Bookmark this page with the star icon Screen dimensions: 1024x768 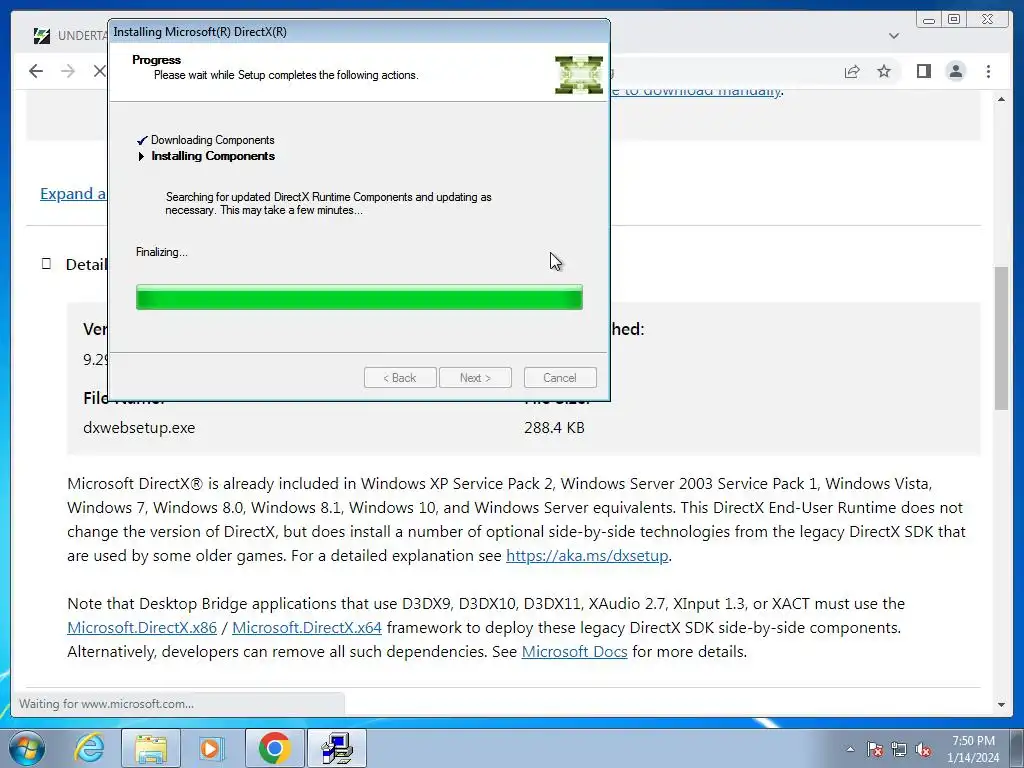pos(884,71)
